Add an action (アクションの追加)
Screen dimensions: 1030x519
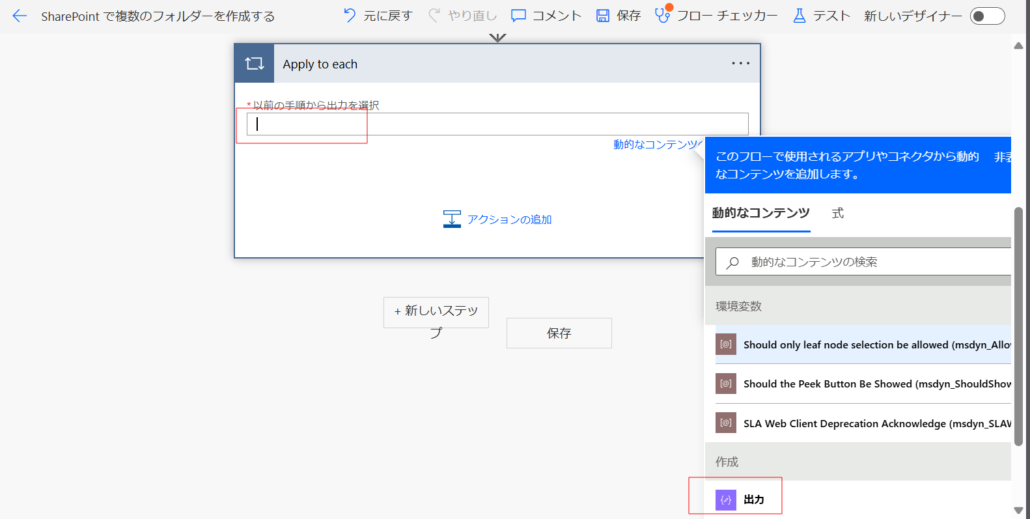click(x=497, y=219)
